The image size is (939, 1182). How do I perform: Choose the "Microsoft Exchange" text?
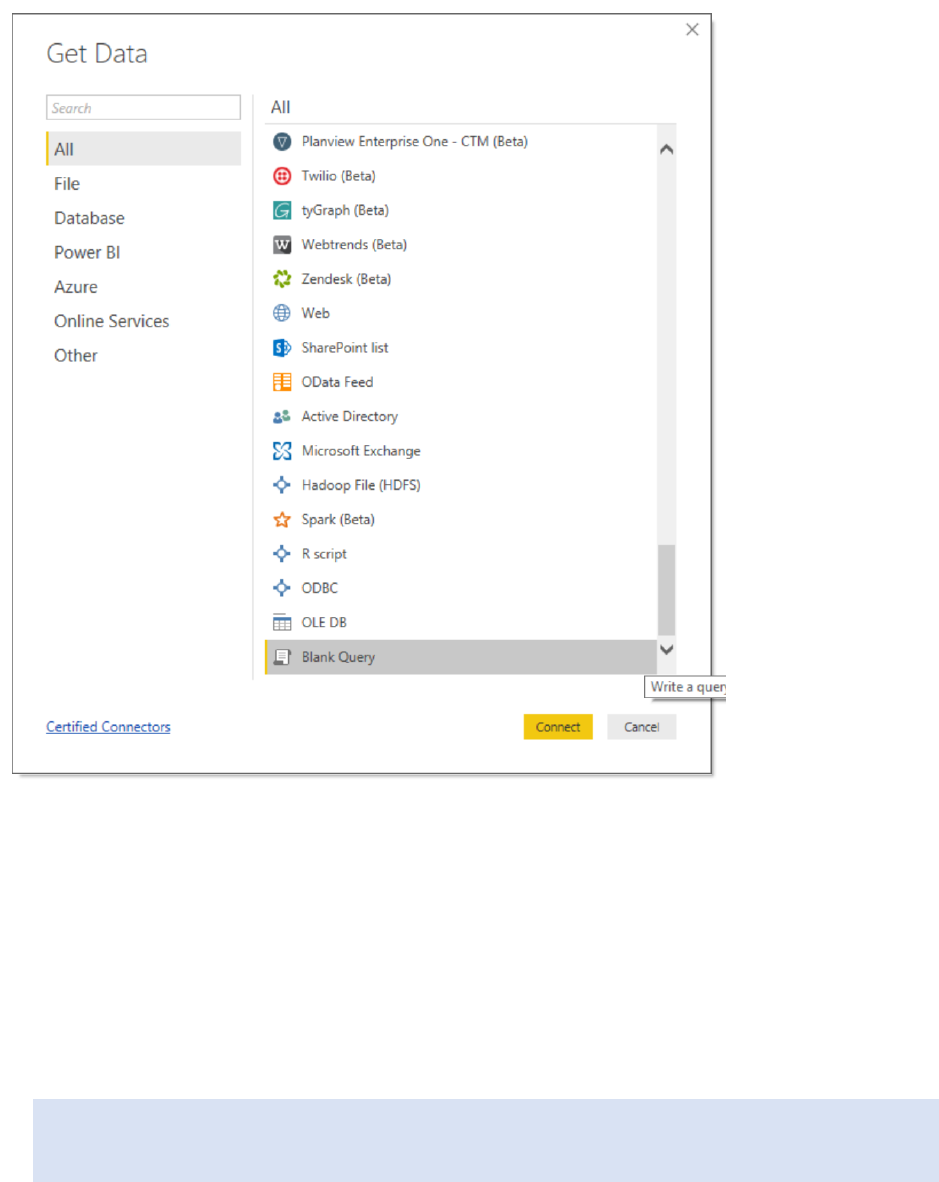361,451
